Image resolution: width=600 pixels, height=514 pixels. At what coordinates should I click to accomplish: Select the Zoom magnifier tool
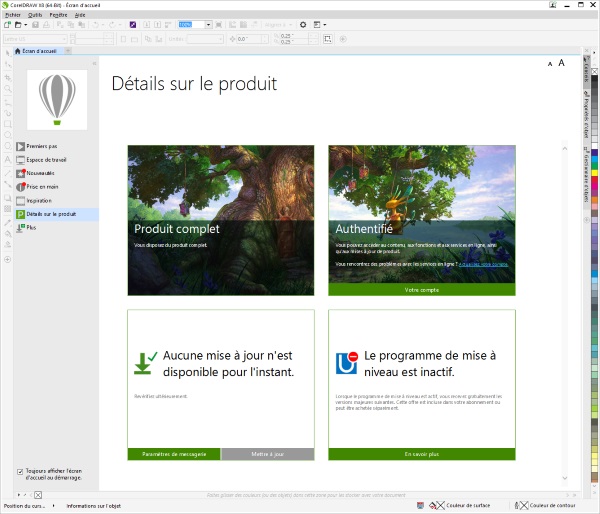(x=7, y=89)
